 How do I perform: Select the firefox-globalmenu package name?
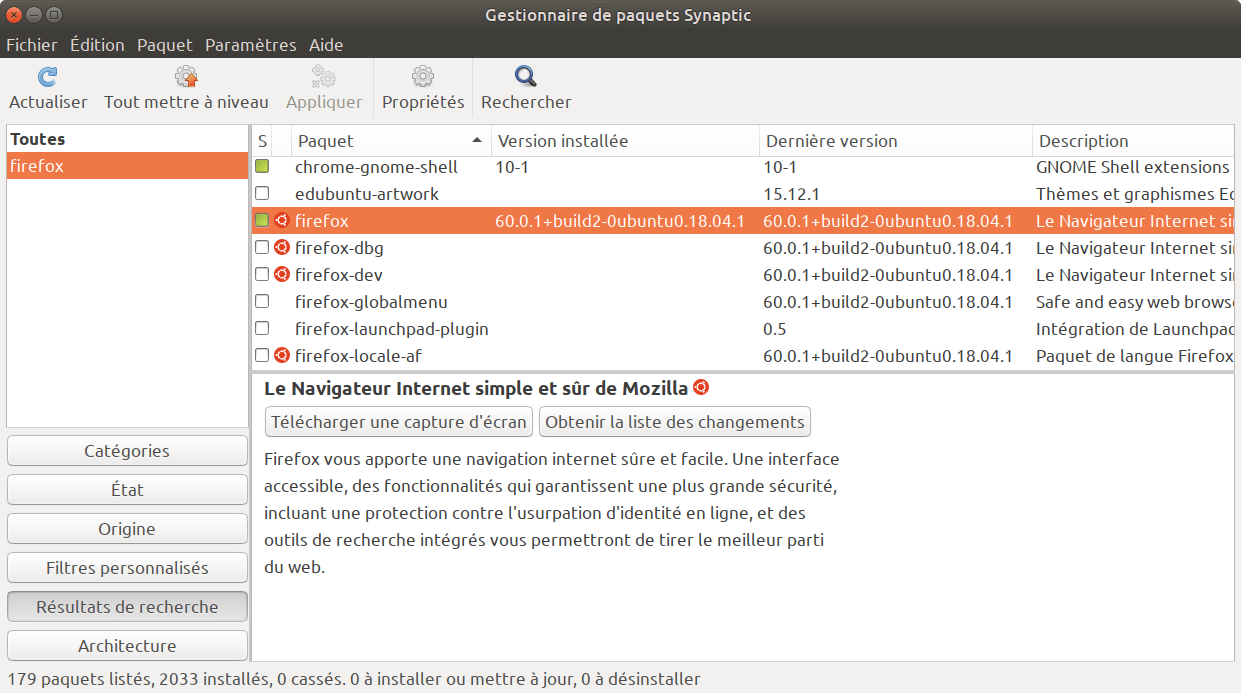[x=371, y=302]
